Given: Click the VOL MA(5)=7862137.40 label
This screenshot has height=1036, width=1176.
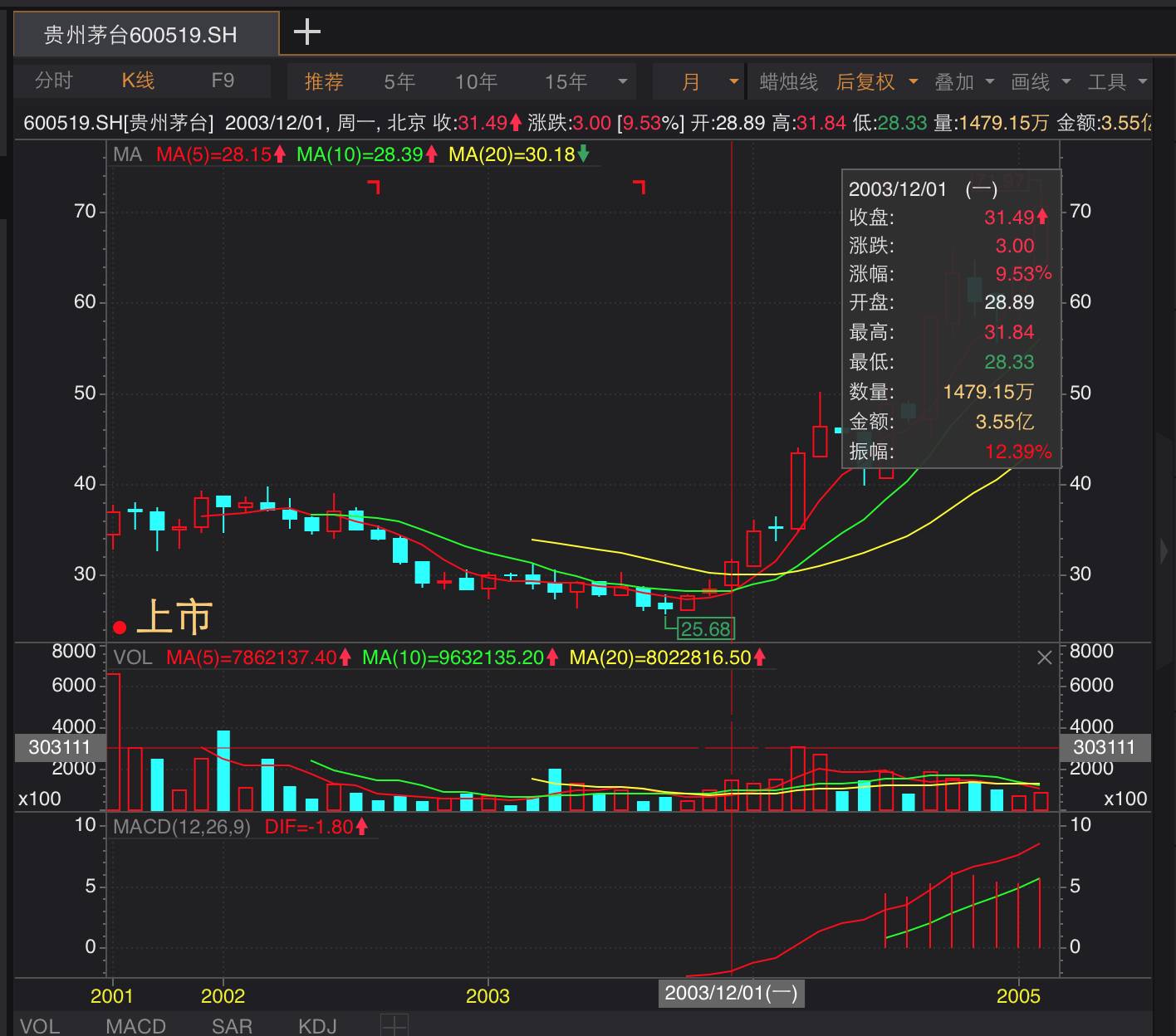Looking at the screenshot, I should point(259,657).
